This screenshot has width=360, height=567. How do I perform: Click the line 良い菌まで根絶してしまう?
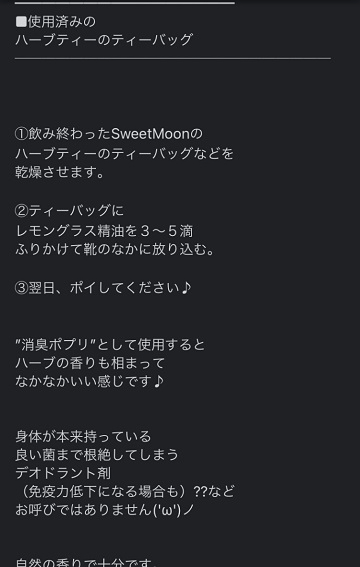(x=97, y=455)
